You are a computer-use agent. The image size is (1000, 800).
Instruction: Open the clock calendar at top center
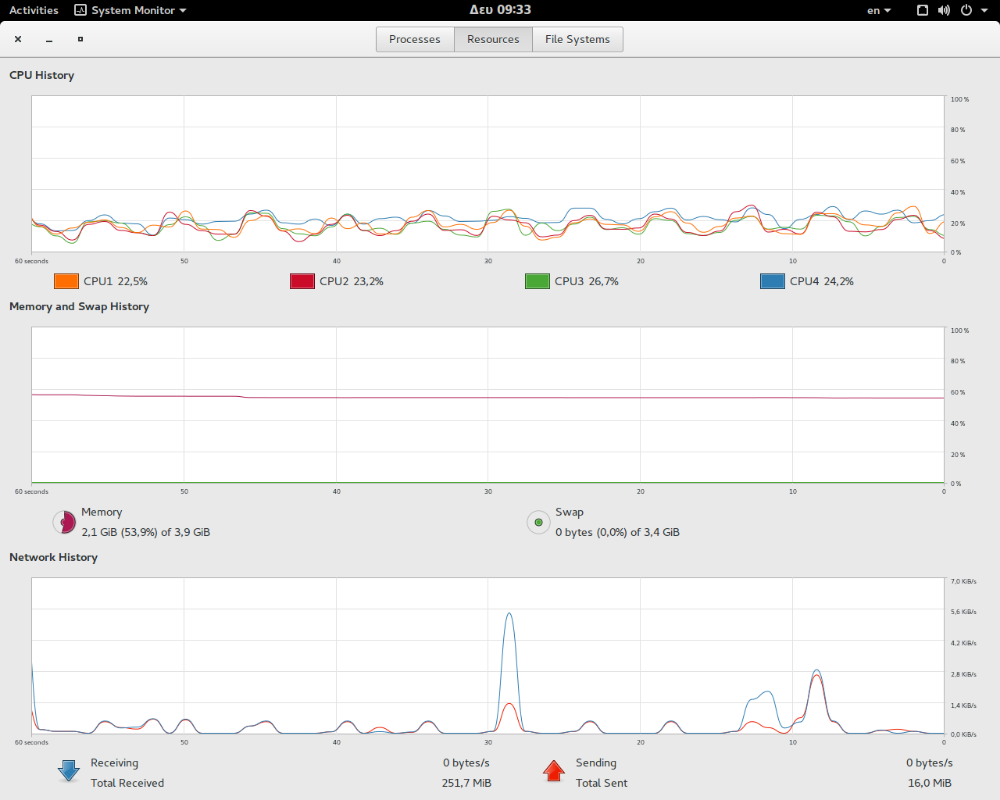pyautogui.click(x=500, y=10)
